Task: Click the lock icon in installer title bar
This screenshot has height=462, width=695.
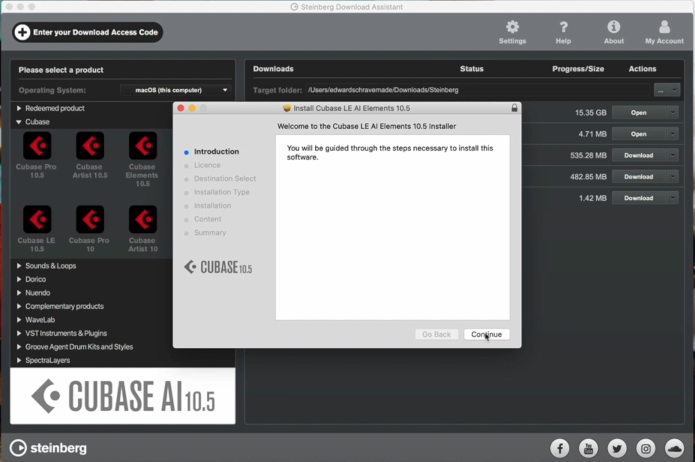Action: click(514, 108)
